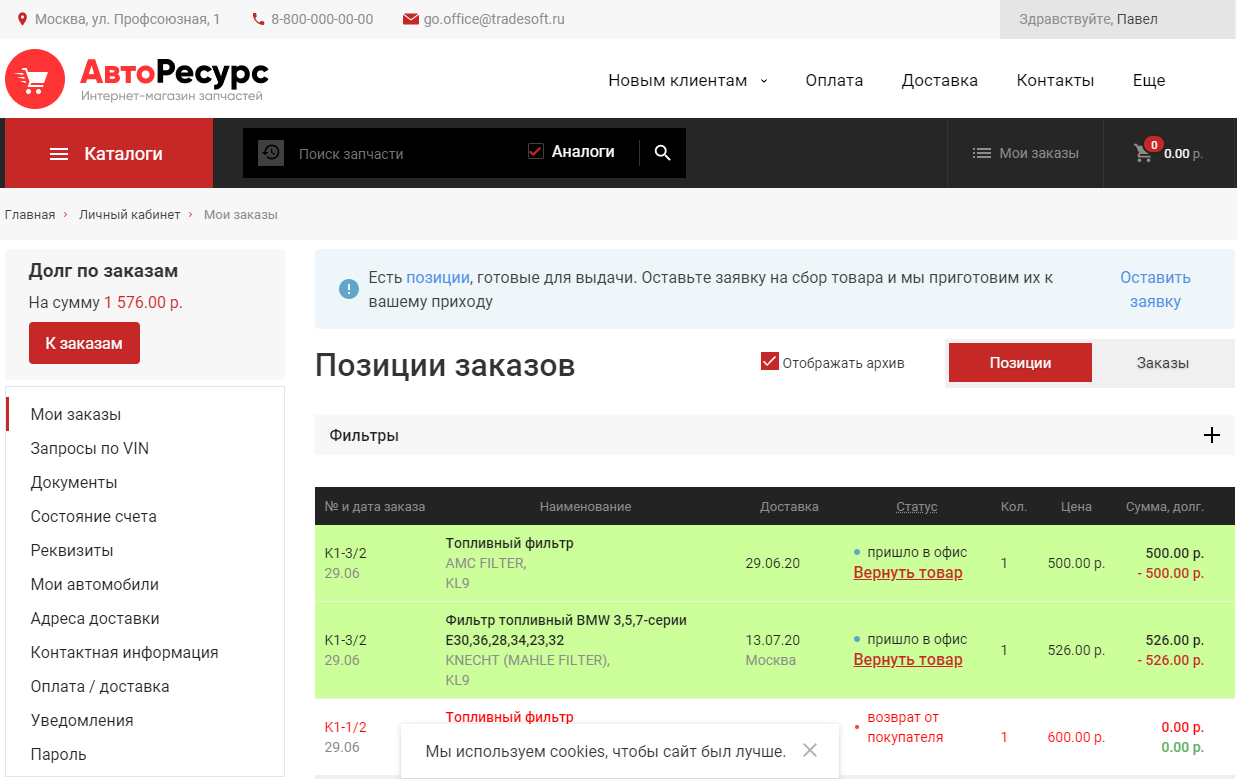Click the Оставить заявку link

pyautogui.click(x=1154, y=288)
